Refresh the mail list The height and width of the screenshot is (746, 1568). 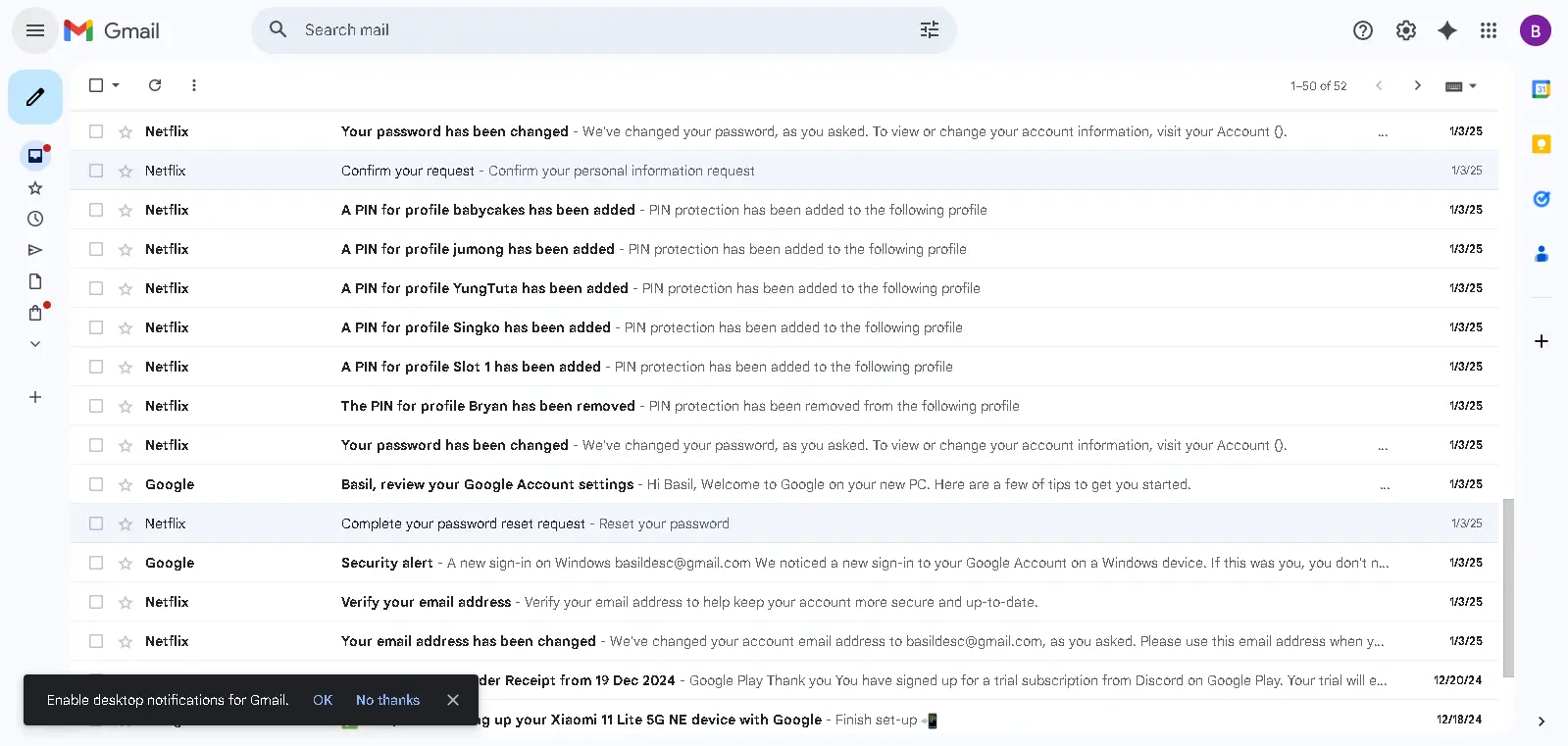click(x=155, y=85)
